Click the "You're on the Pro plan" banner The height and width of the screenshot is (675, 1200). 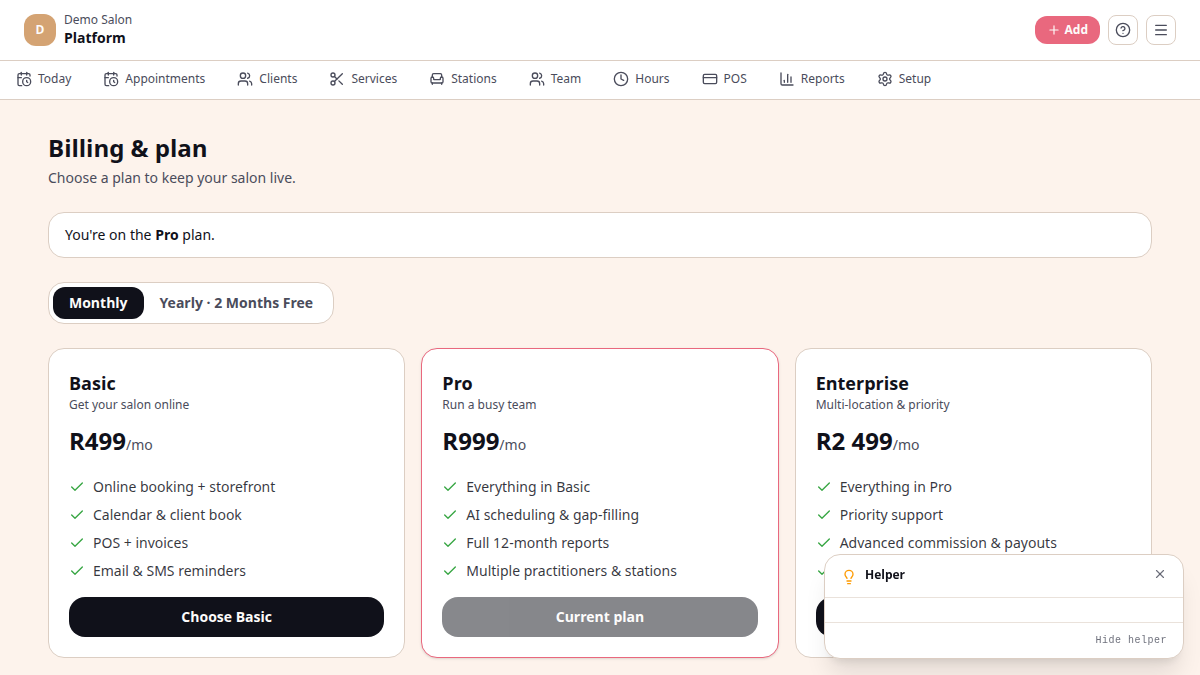coord(600,235)
